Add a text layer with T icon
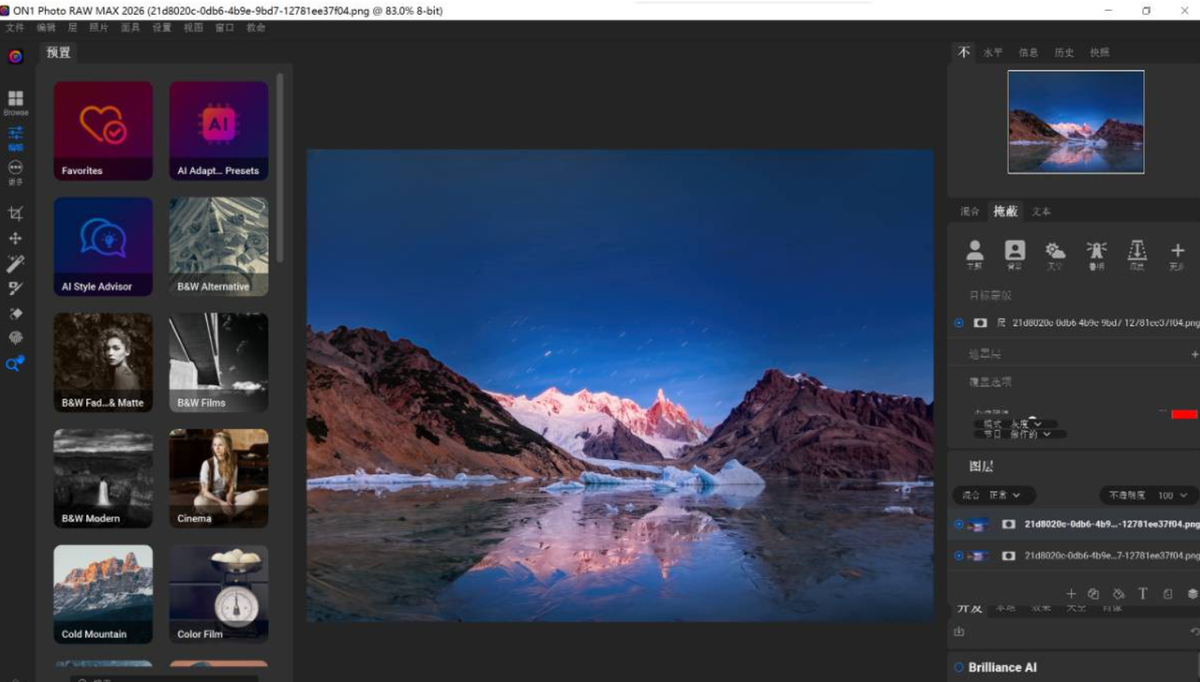 pos(1143,594)
